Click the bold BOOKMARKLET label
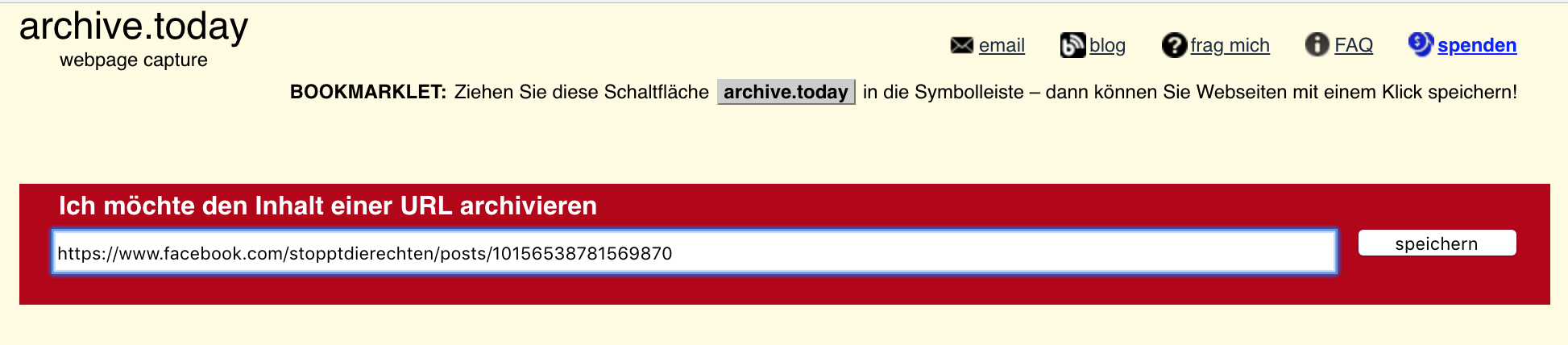Image resolution: width=1568 pixels, height=345 pixels. 368,92
